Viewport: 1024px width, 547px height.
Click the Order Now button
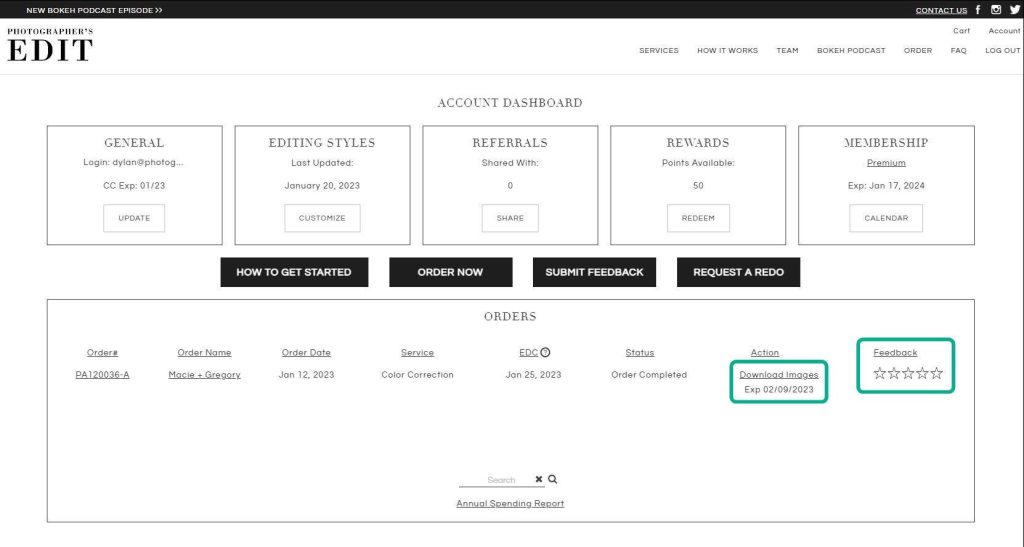tap(450, 272)
